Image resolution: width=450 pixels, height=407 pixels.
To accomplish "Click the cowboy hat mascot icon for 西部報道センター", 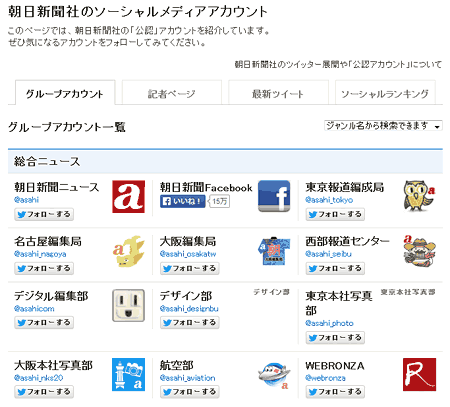I will [419, 251].
